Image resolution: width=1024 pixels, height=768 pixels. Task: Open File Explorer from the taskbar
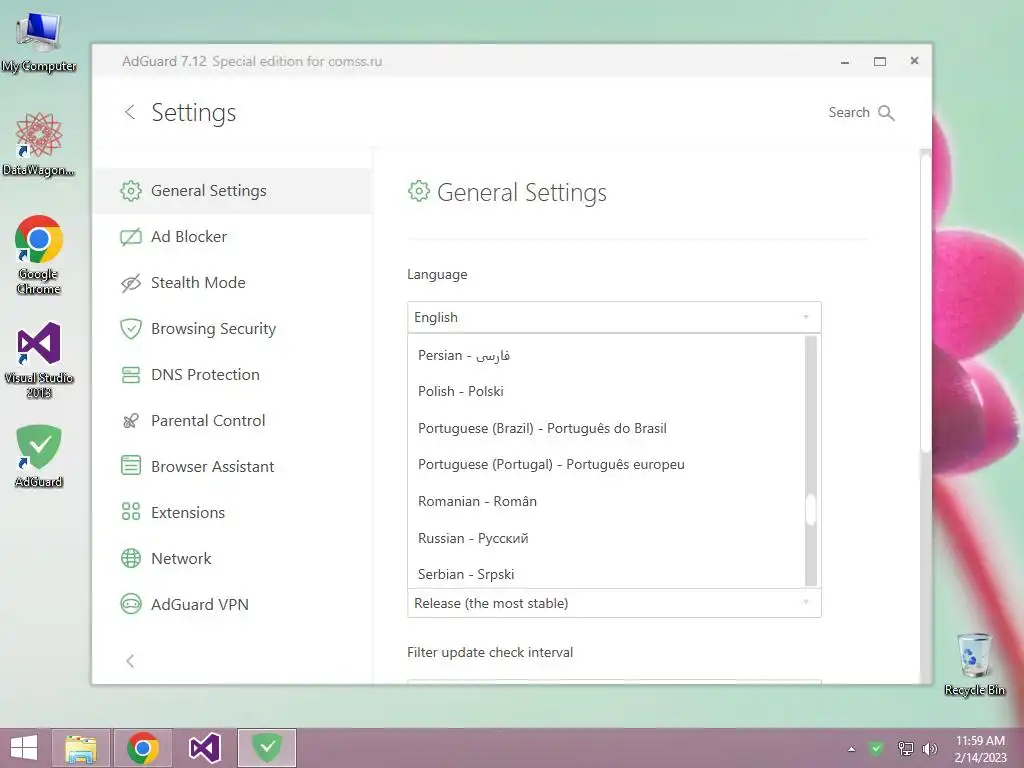coord(81,748)
